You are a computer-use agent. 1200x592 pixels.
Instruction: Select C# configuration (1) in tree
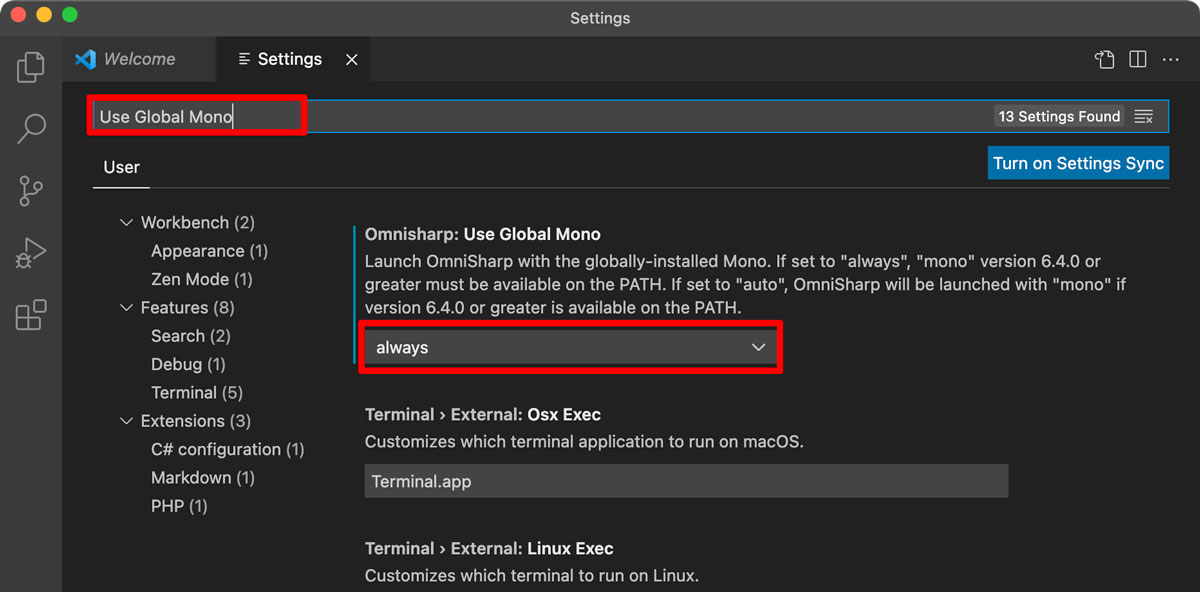pyautogui.click(x=227, y=449)
